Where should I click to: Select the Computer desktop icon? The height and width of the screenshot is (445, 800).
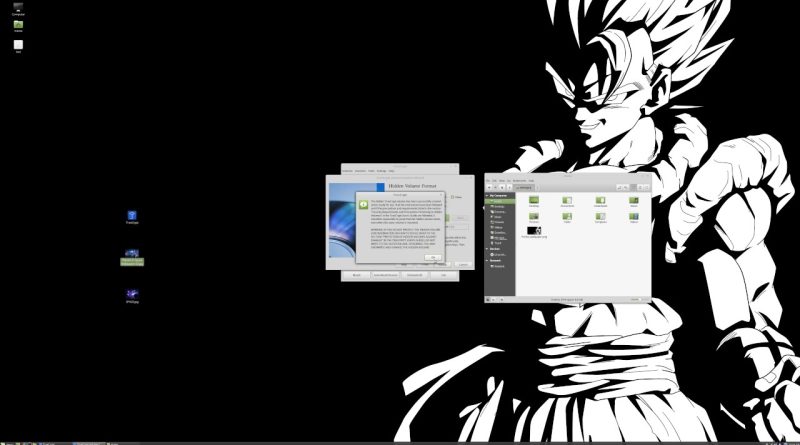click(x=18, y=8)
